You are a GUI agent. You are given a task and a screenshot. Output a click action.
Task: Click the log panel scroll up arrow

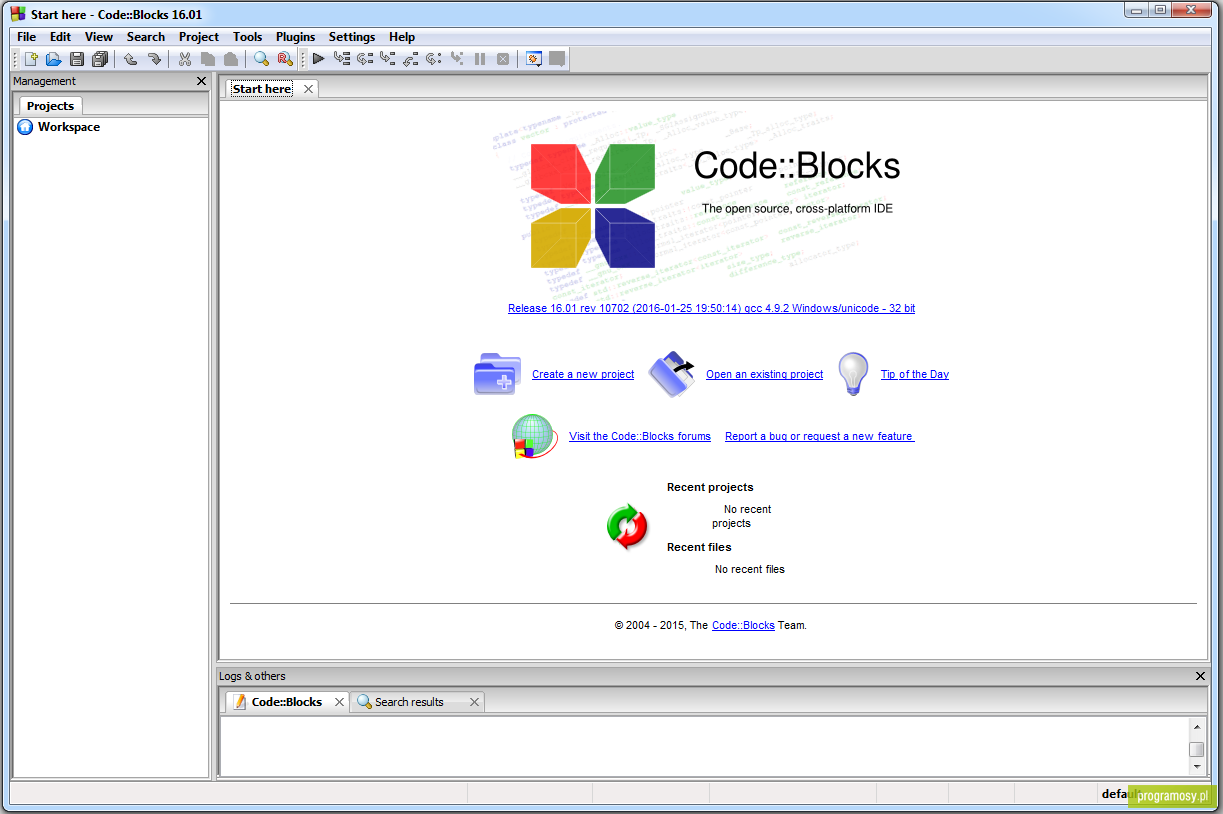[1196, 726]
